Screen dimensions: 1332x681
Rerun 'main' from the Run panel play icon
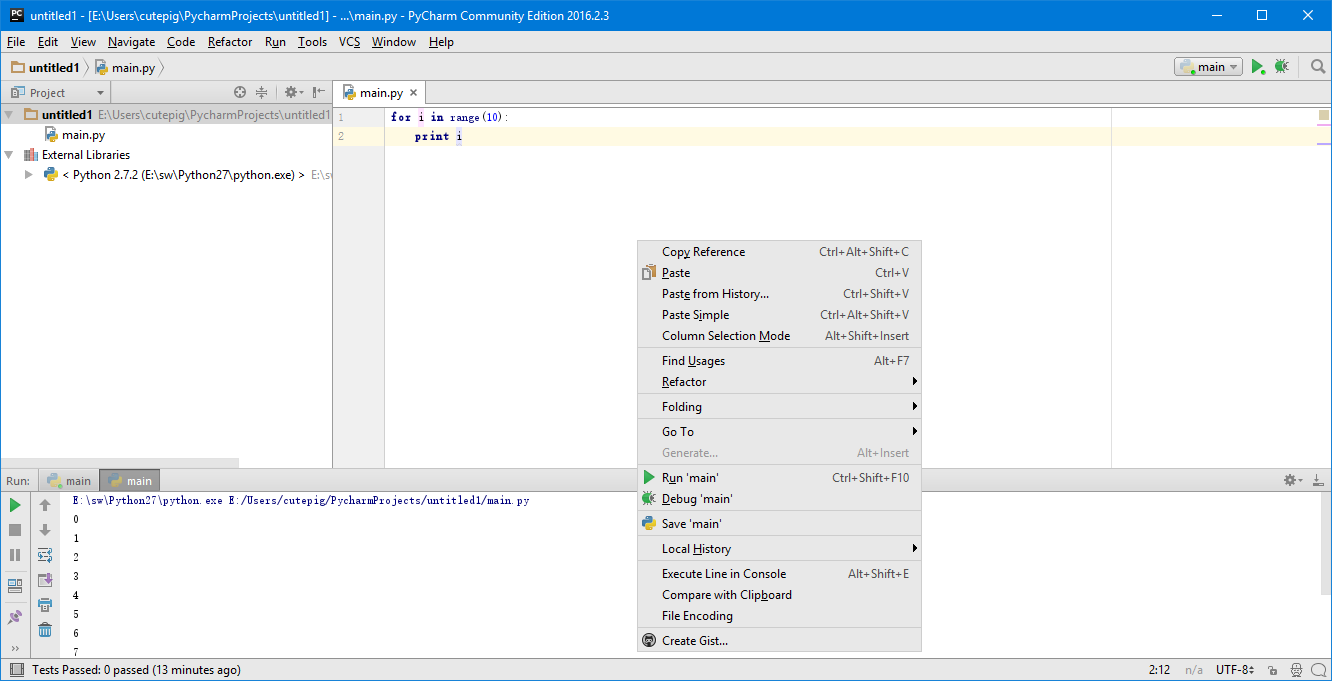coord(15,505)
